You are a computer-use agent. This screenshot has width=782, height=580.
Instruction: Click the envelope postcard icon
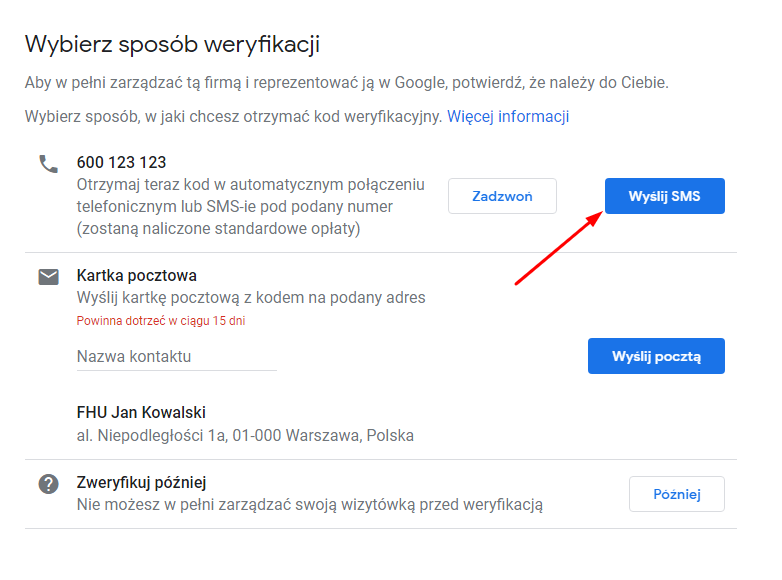pos(48,277)
